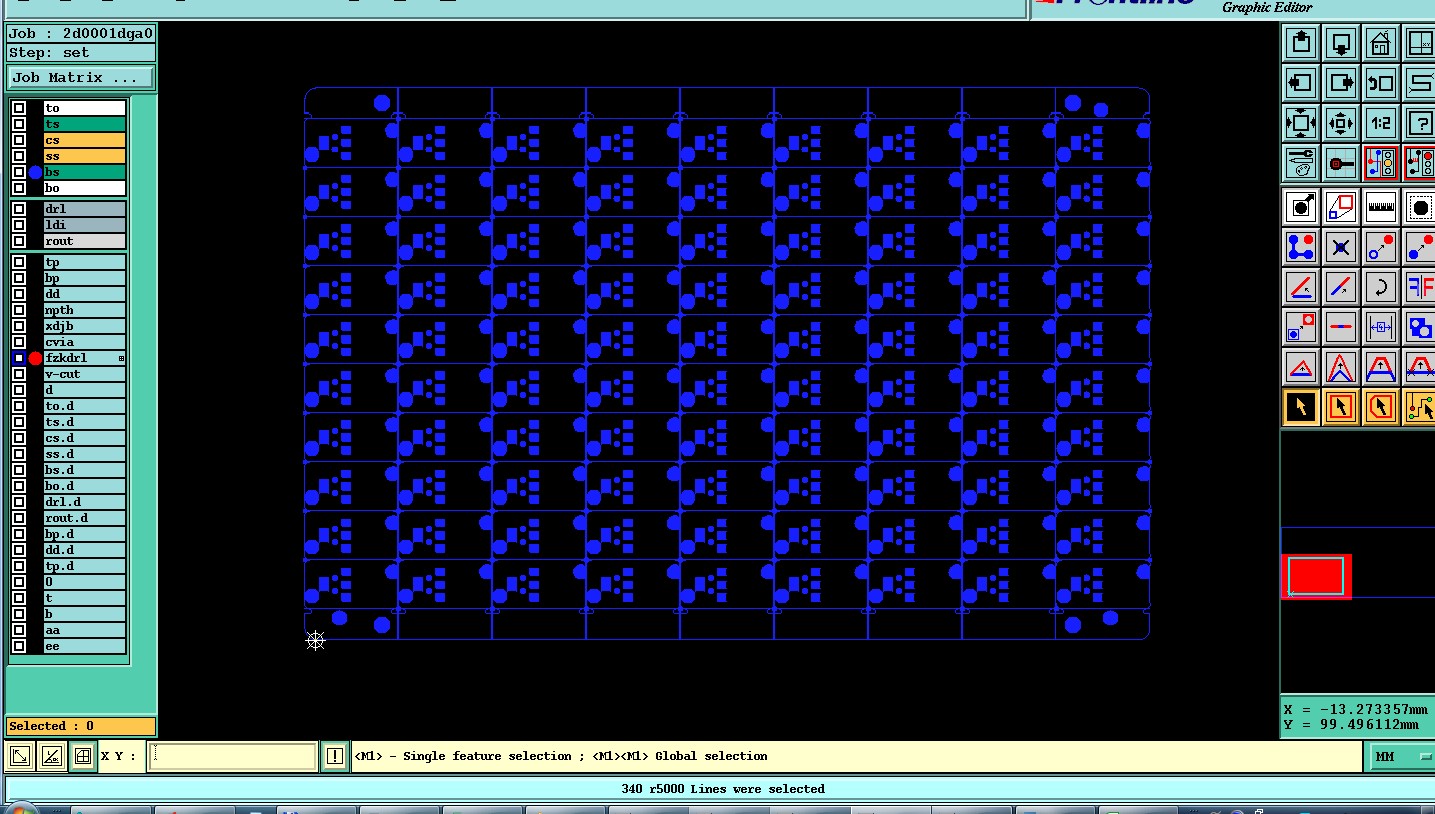1435x814 pixels.
Task: Select the rotate curved arrow tool
Action: tap(1381, 287)
